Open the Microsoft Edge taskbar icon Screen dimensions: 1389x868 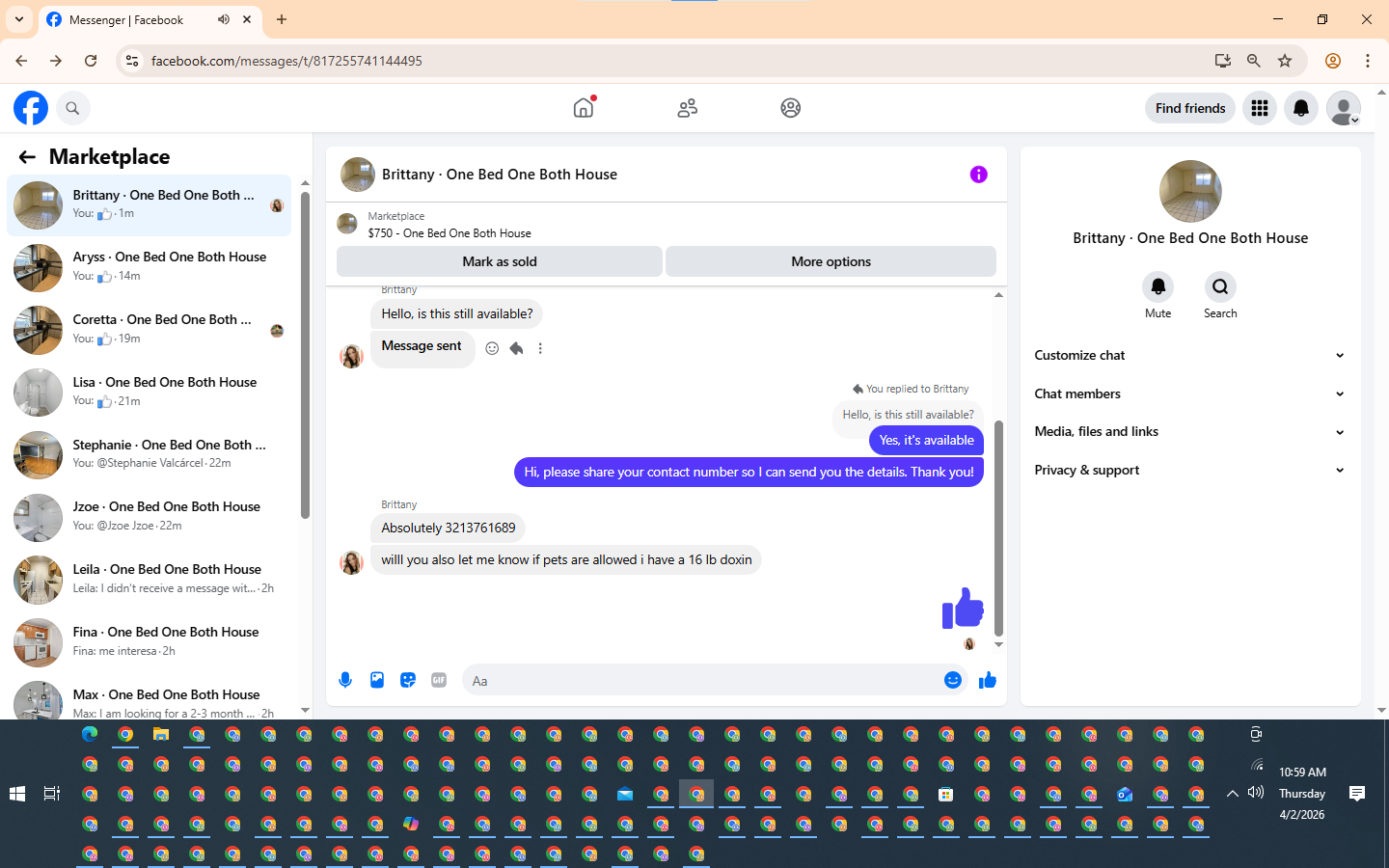90,734
